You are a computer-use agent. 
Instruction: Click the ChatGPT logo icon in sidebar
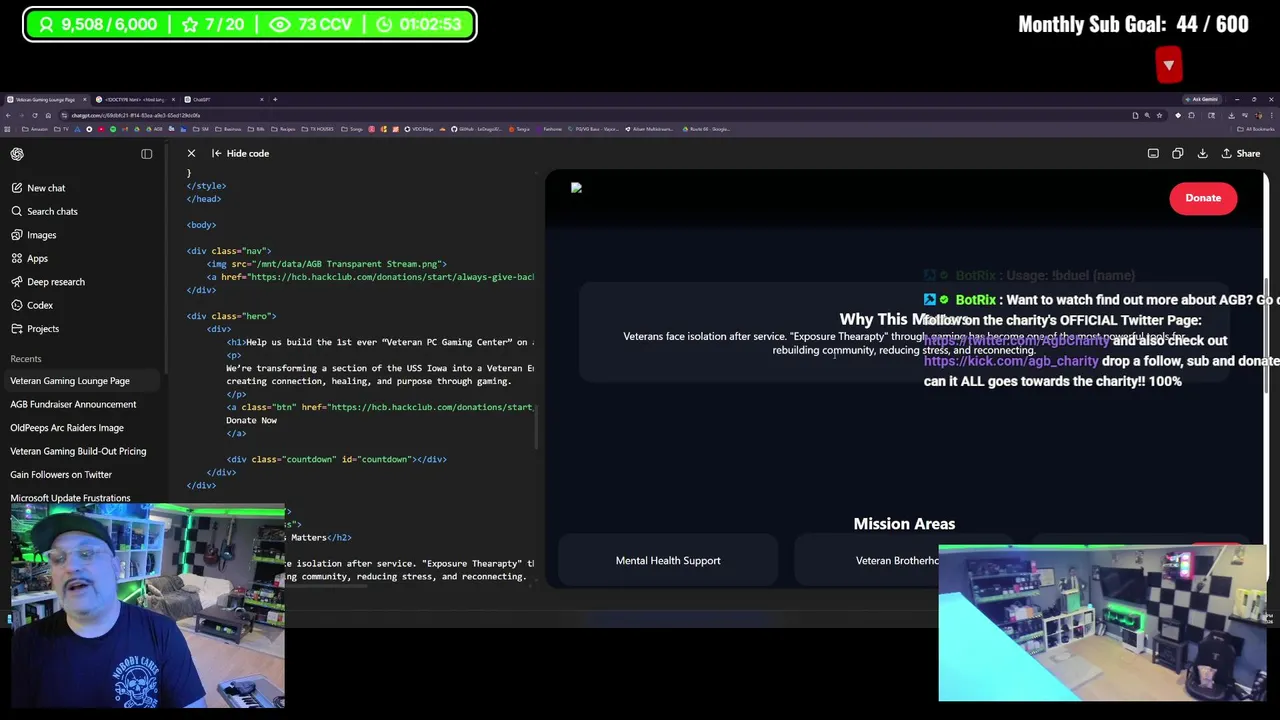pos(17,154)
